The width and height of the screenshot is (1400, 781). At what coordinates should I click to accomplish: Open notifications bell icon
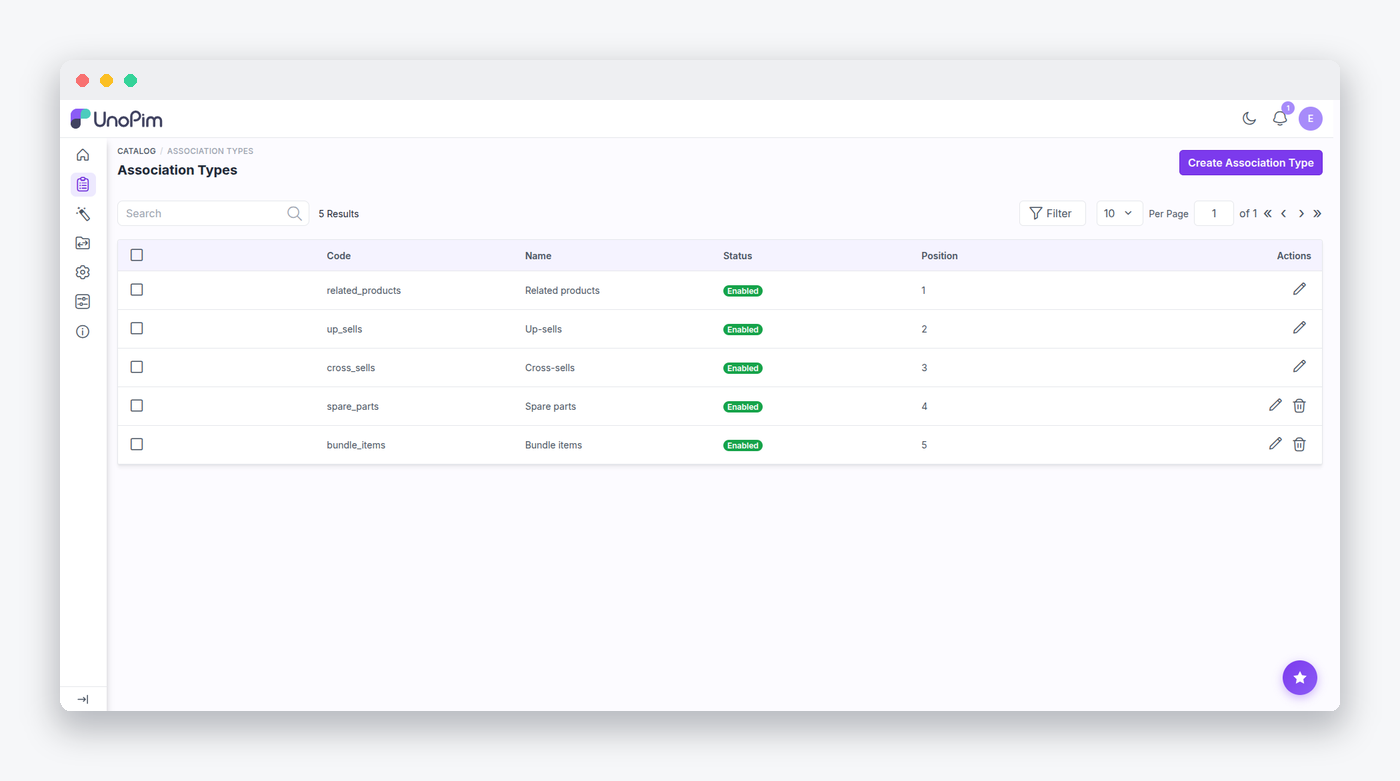(x=1280, y=118)
